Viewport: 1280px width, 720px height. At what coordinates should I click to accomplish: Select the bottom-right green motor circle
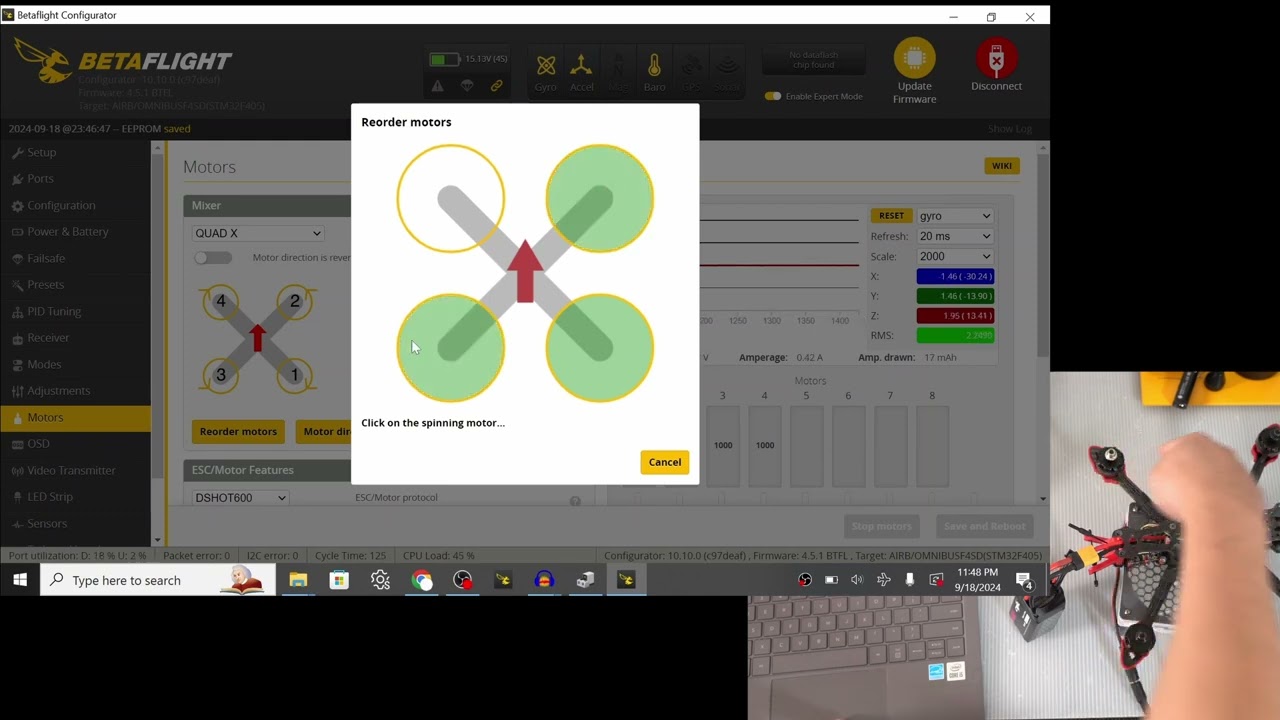coord(600,348)
